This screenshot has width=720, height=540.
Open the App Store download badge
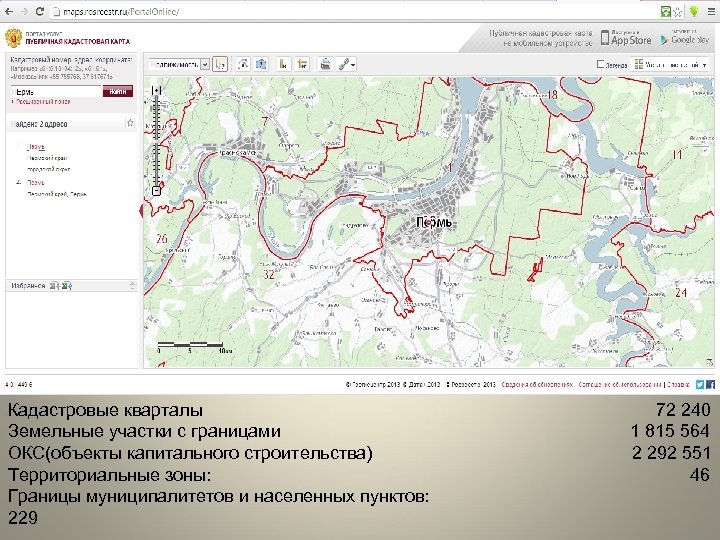(626, 38)
